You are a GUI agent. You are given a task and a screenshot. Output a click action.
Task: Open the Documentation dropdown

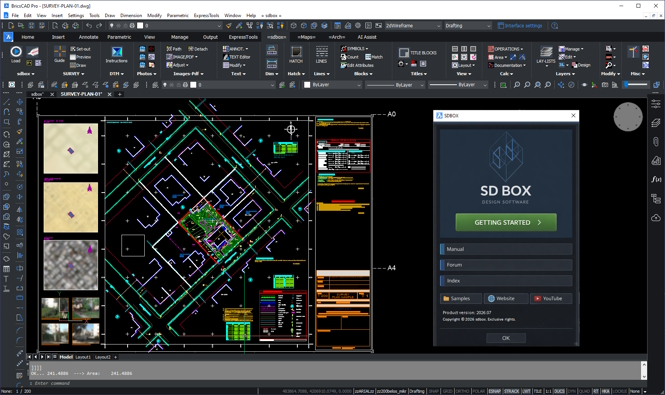click(506, 65)
